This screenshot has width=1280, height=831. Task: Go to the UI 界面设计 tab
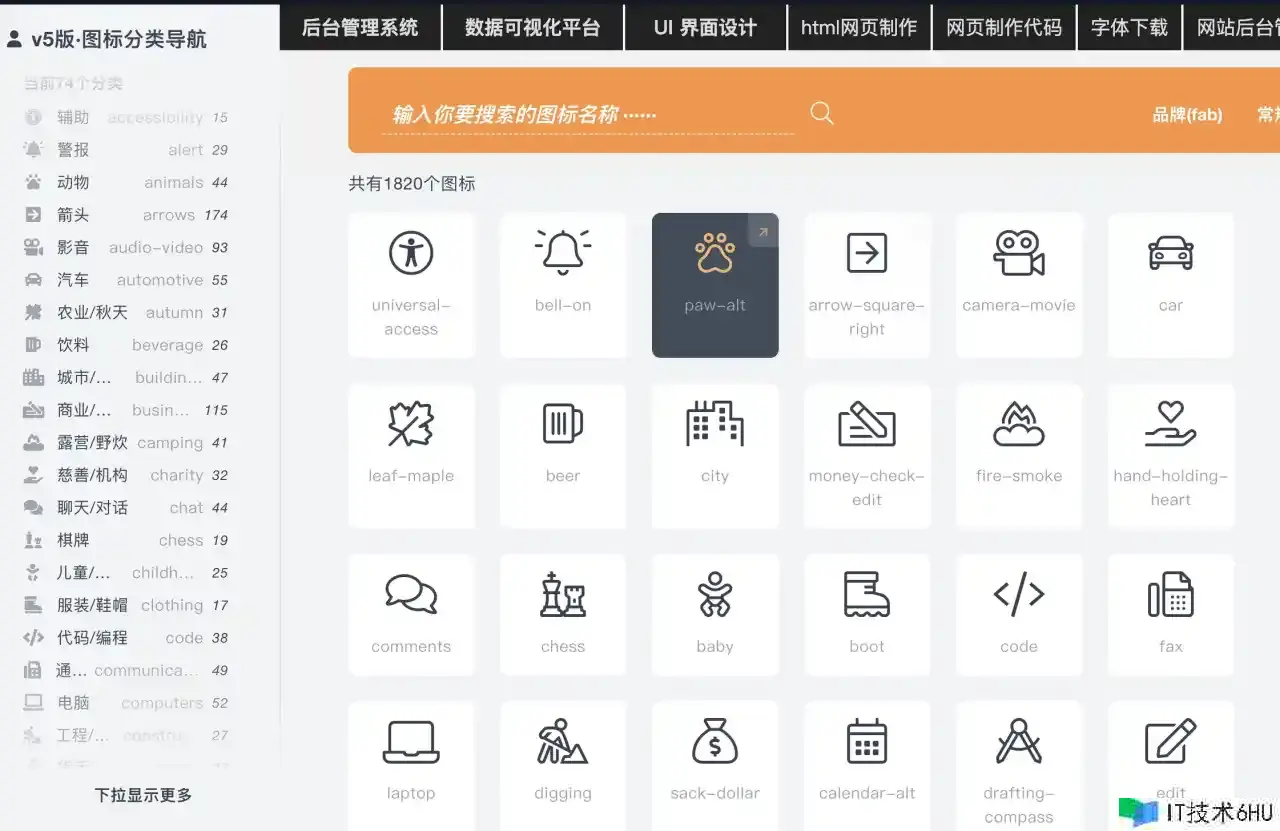[x=705, y=27]
